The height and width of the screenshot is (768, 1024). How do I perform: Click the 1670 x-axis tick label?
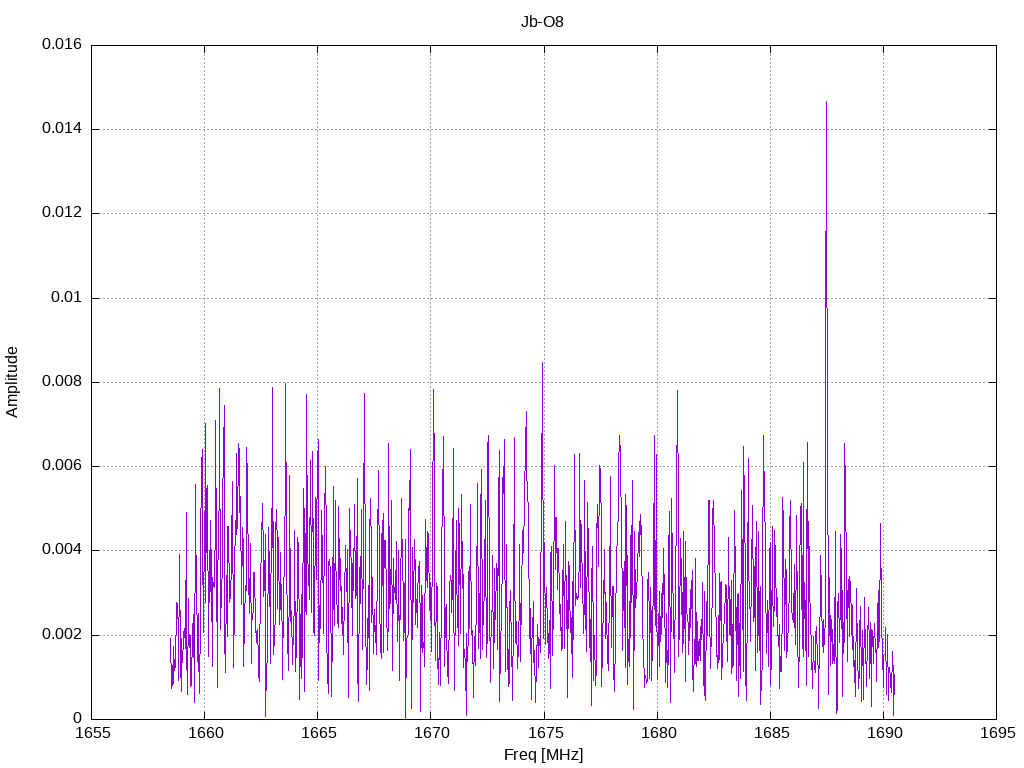(432, 733)
